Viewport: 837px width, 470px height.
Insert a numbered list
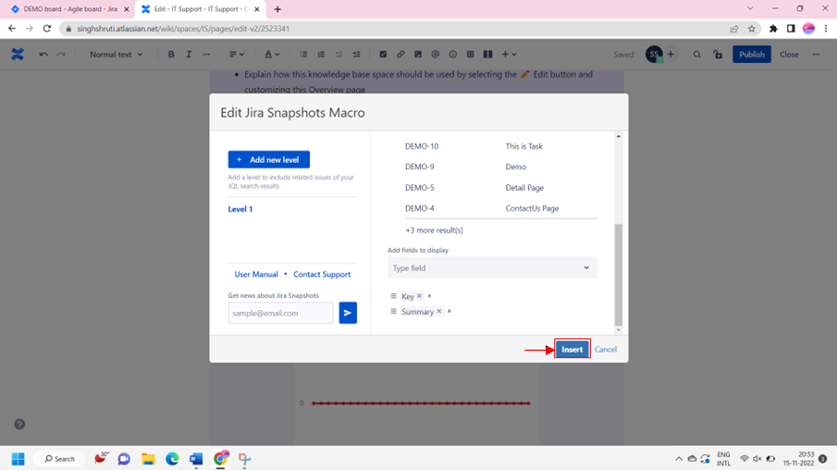(x=321, y=54)
